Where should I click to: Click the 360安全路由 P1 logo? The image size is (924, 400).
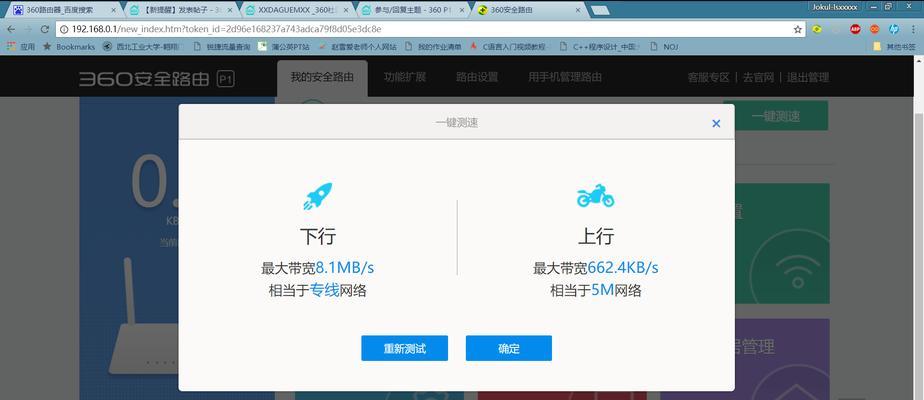click(157, 79)
